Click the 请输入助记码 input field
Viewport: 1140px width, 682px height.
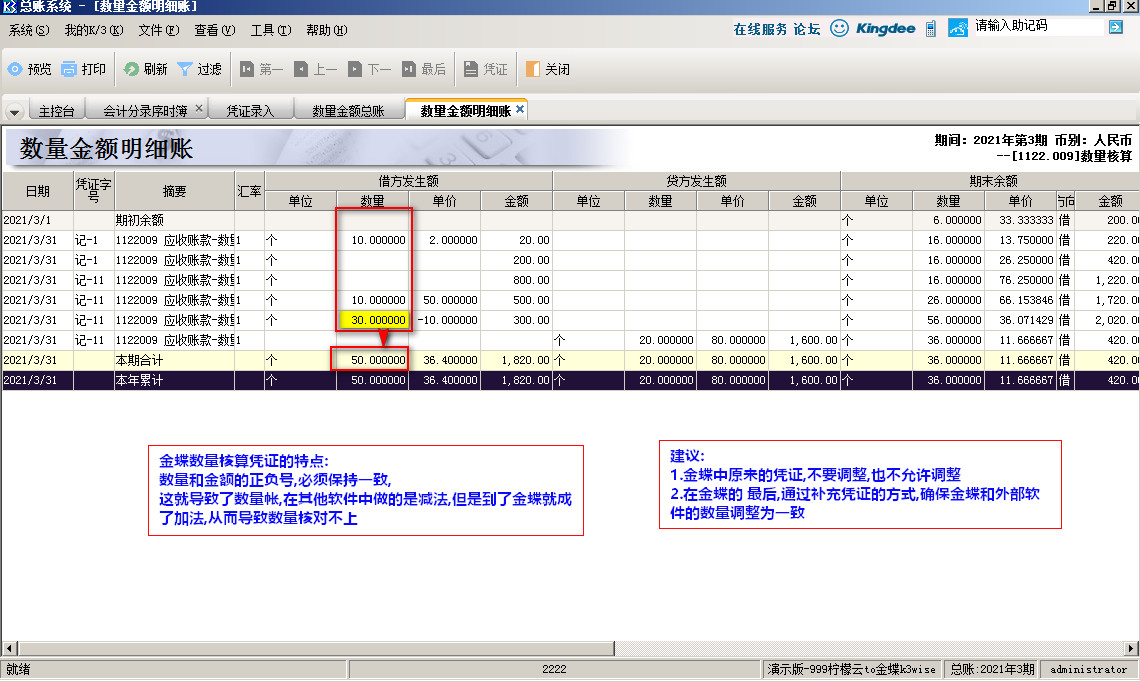(1038, 26)
